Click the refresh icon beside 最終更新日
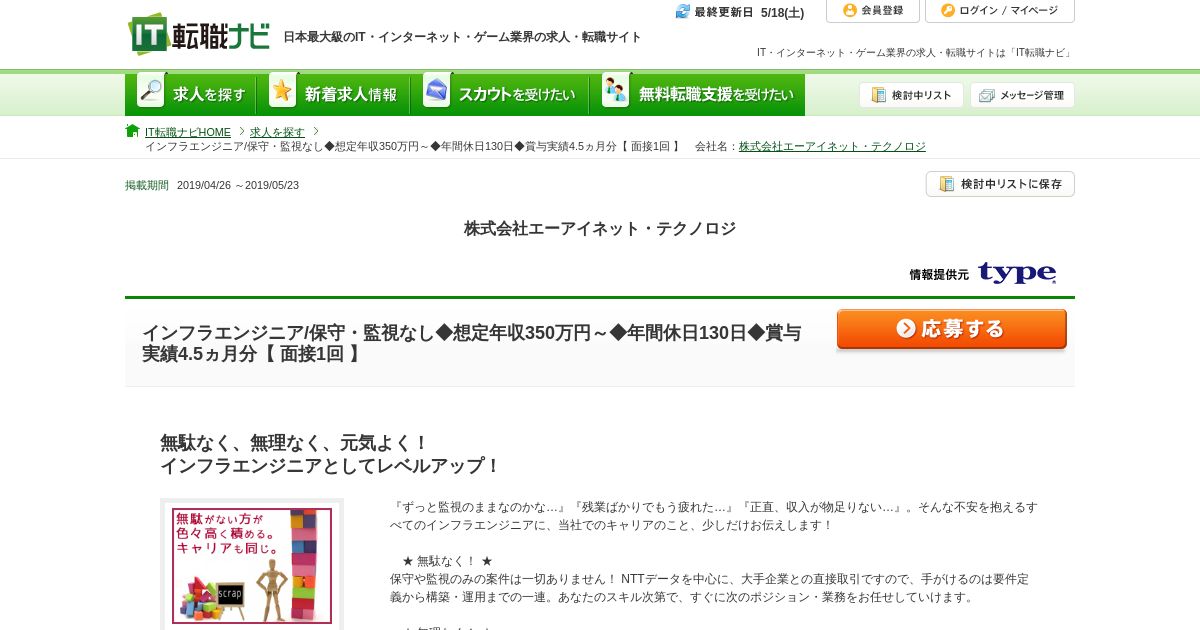Screen dimensions: 1200x630 click(683, 12)
